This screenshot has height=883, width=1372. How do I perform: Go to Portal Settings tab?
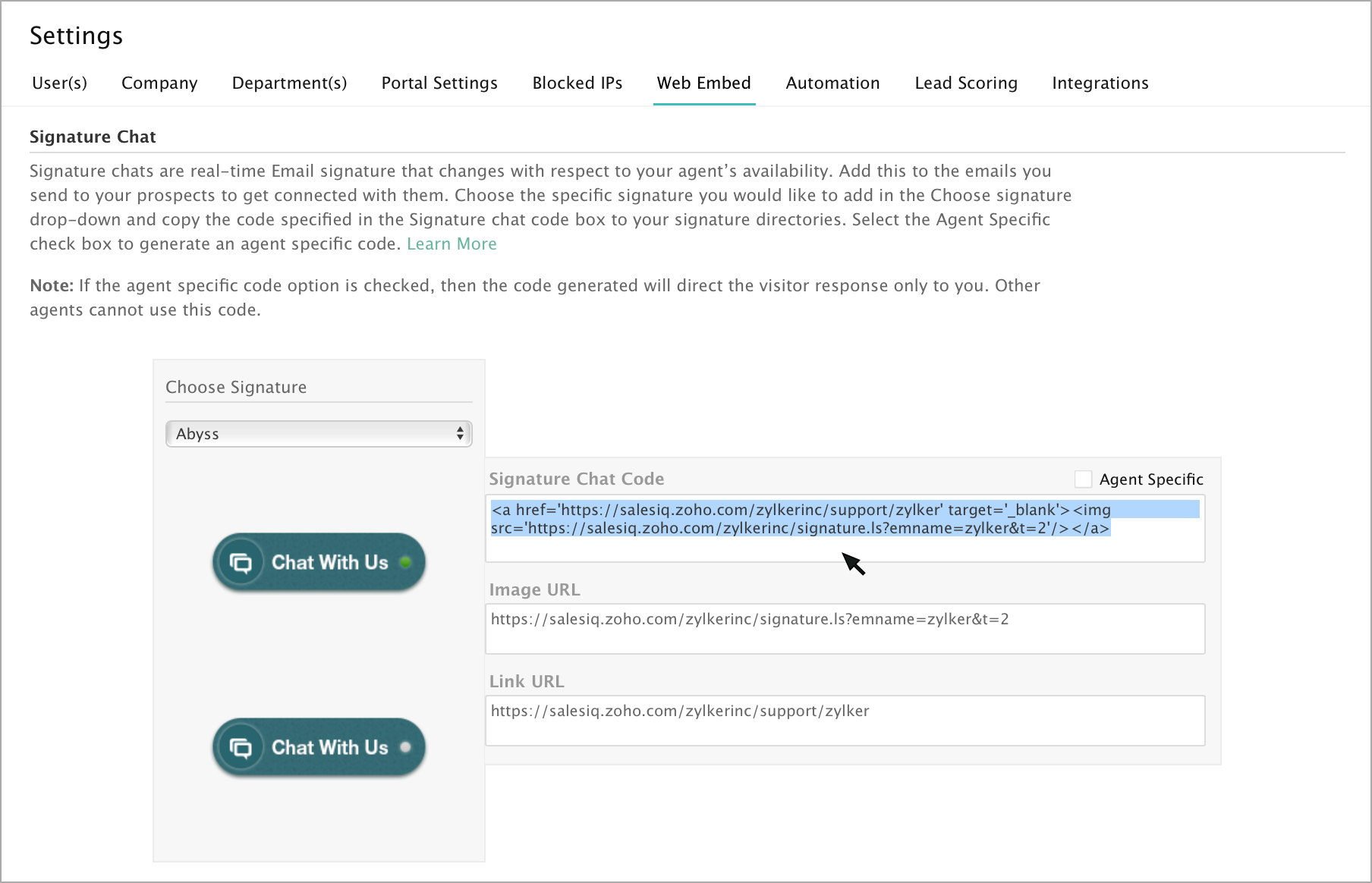pyautogui.click(x=439, y=83)
